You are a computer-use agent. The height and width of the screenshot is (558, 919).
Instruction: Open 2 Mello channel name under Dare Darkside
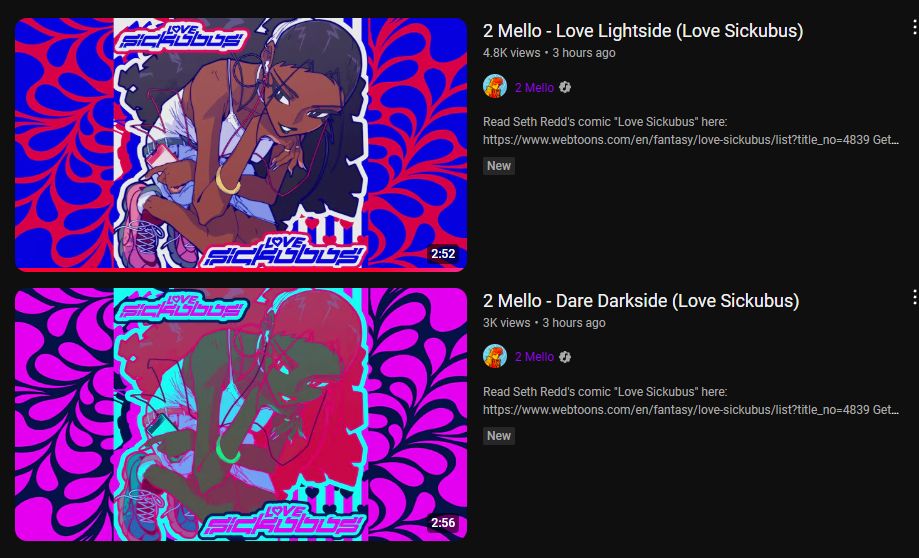coord(535,357)
